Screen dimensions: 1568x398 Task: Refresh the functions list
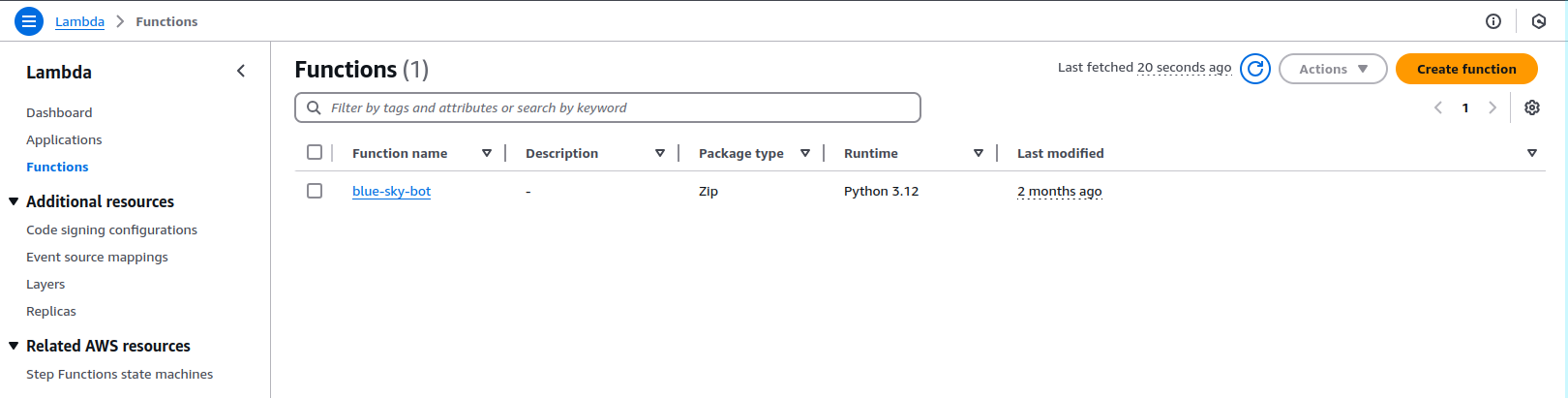1255,69
